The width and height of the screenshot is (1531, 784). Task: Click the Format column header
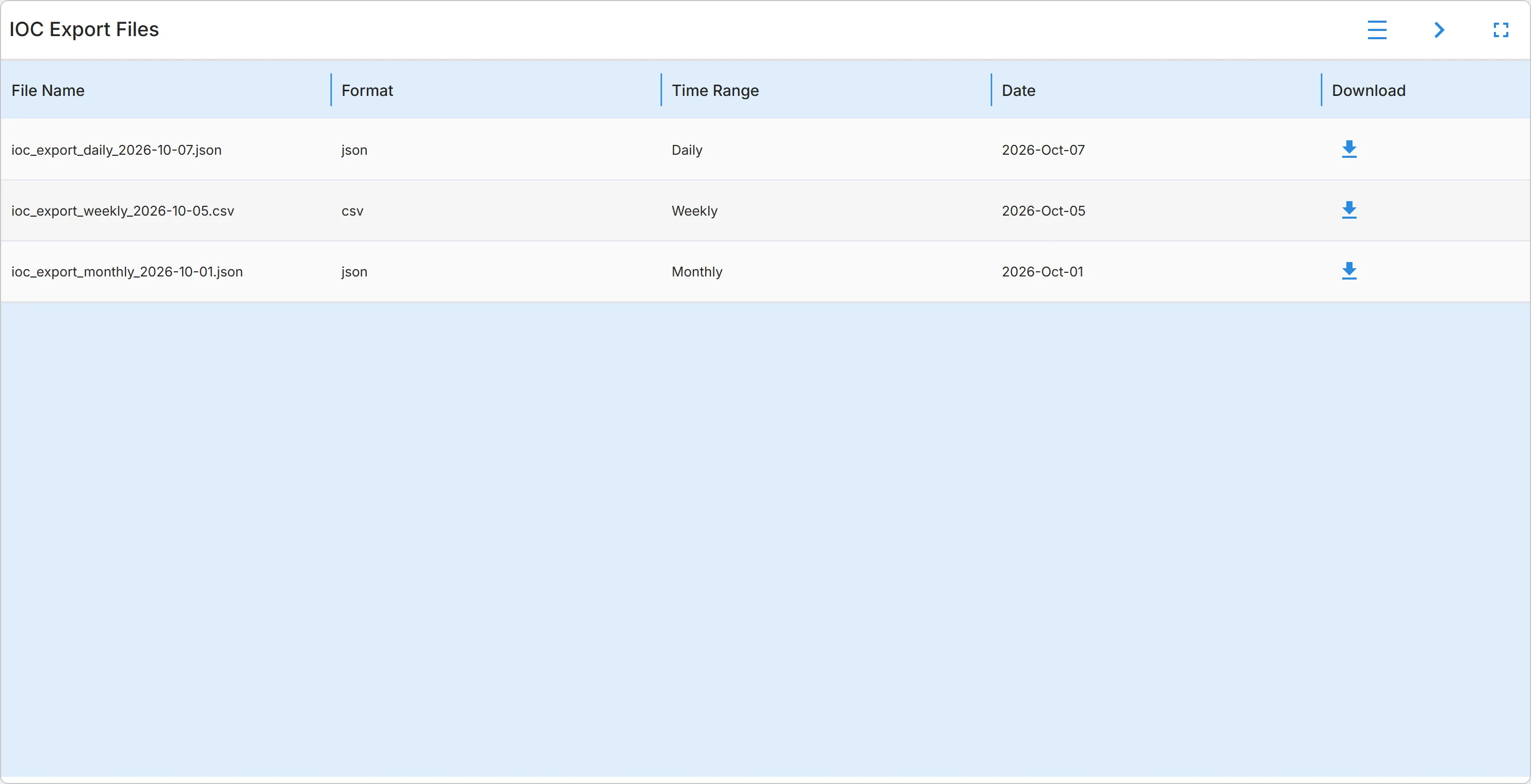point(367,90)
